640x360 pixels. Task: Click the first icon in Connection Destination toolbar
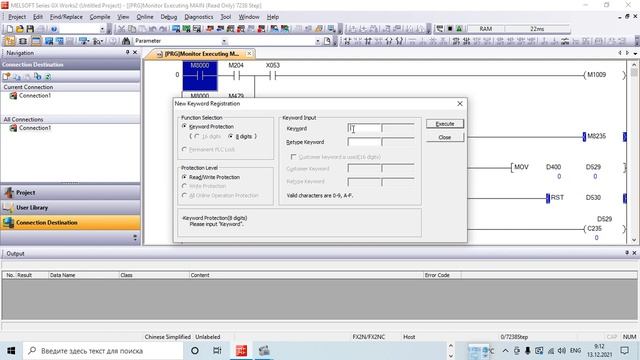[x=7, y=77]
